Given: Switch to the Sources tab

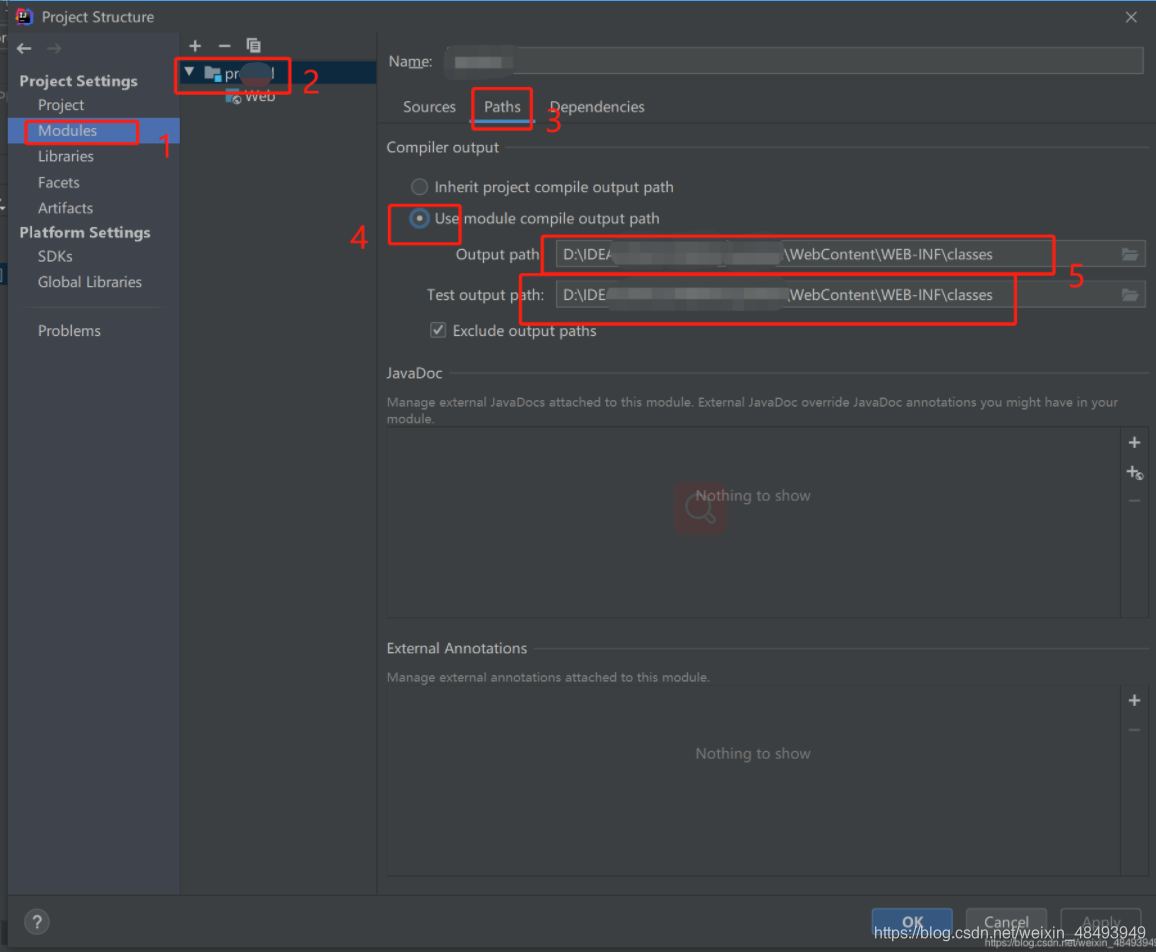Looking at the screenshot, I should pos(429,107).
